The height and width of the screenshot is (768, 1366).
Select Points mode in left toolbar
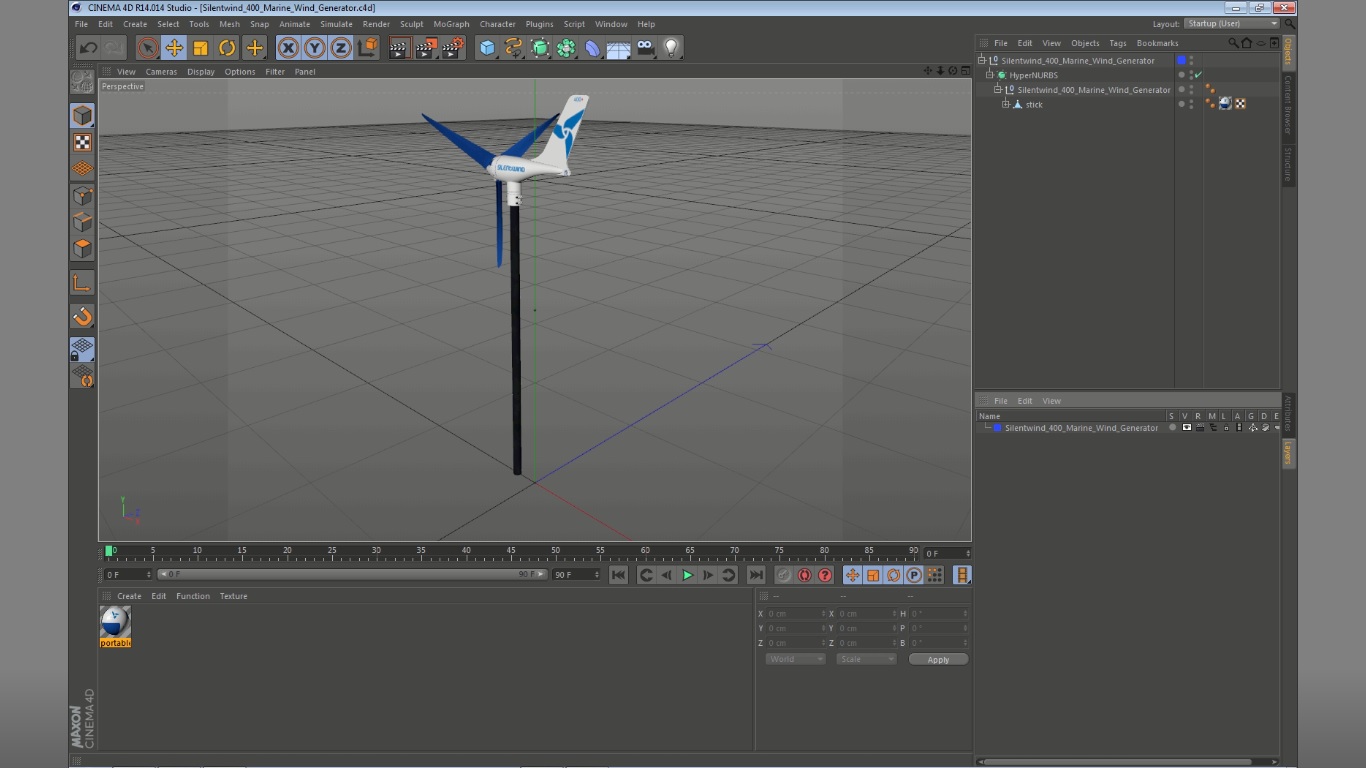tap(82, 196)
